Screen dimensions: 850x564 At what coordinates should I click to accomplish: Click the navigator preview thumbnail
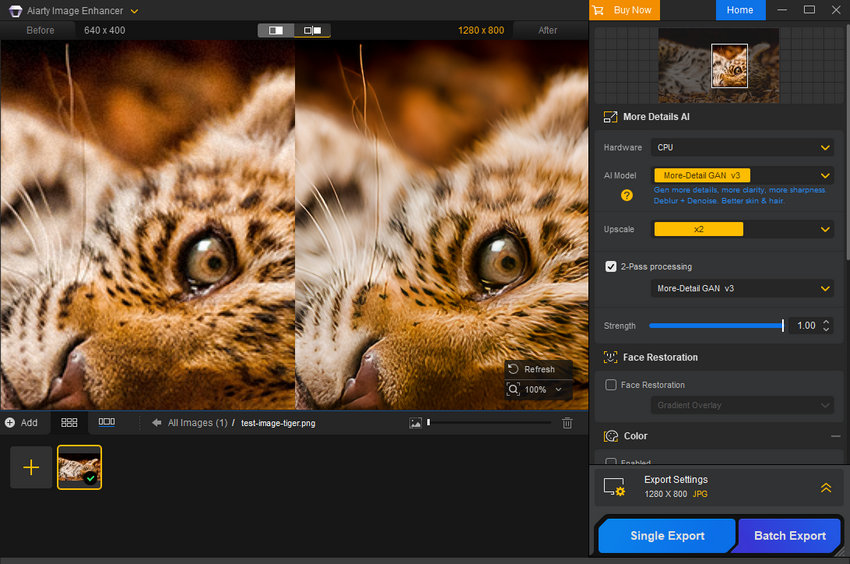718,66
